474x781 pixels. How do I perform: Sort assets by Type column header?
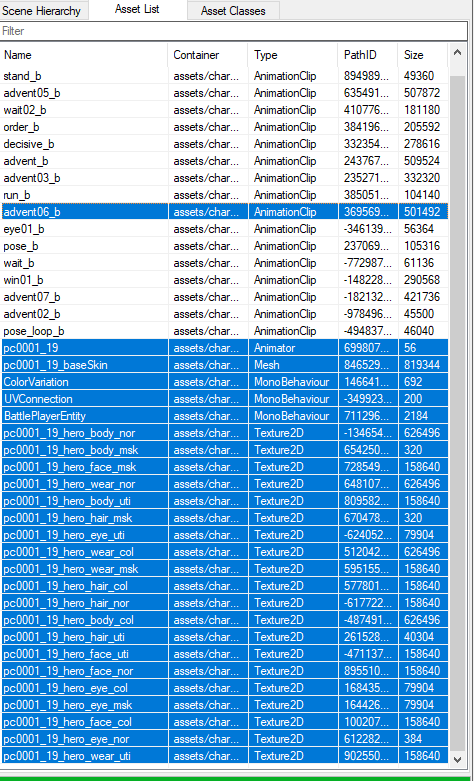[294, 55]
